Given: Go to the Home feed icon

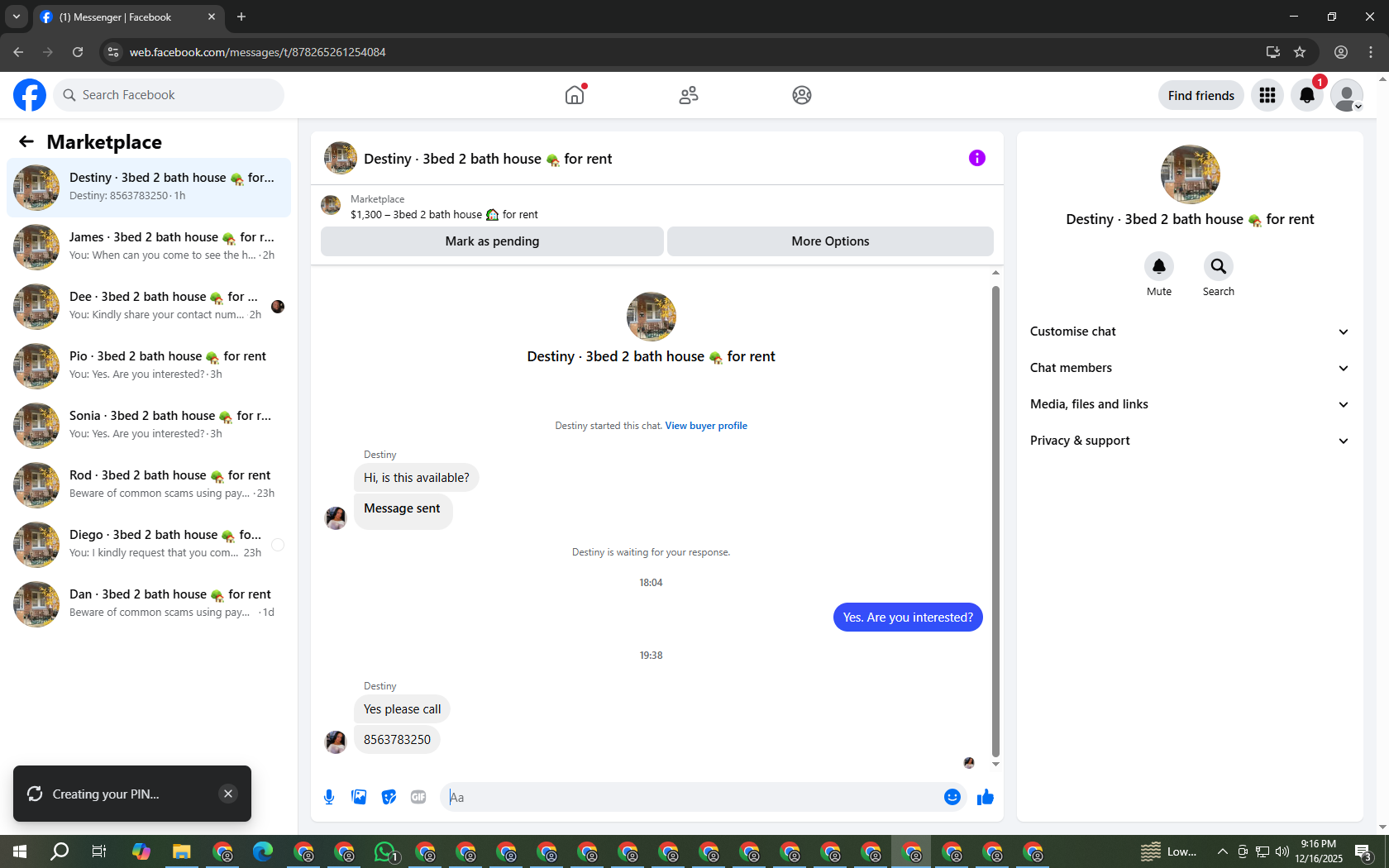Looking at the screenshot, I should pyautogui.click(x=575, y=95).
